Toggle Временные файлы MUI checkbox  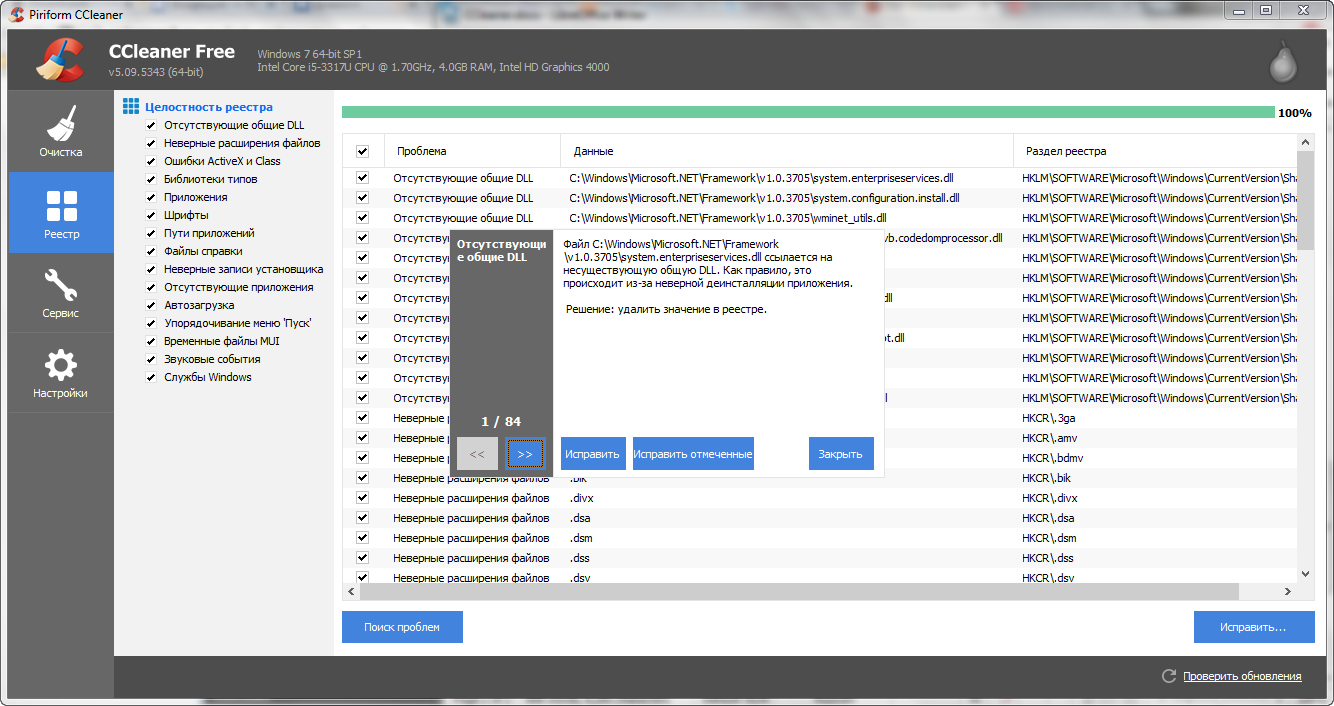pos(151,341)
